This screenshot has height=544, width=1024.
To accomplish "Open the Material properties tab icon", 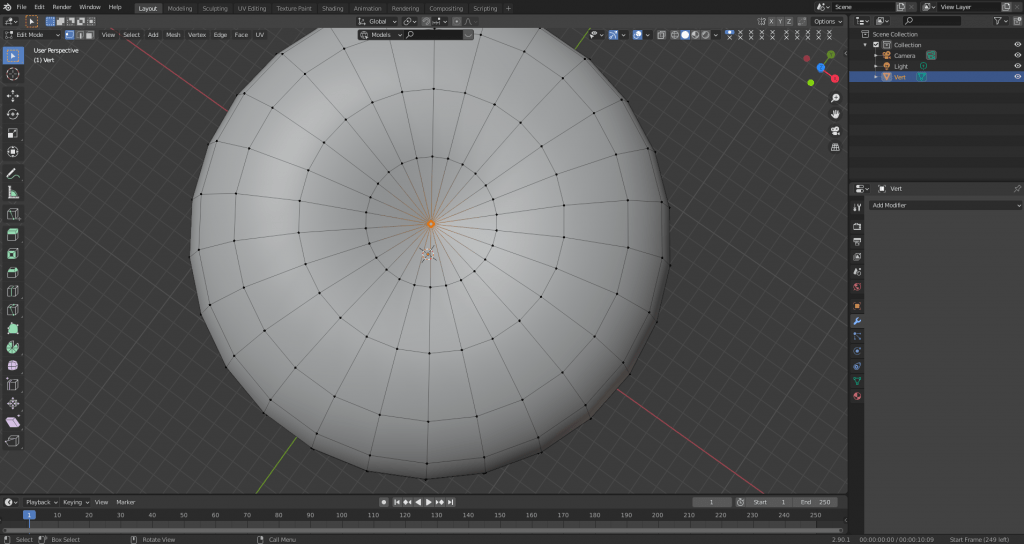I will pyautogui.click(x=857, y=396).
